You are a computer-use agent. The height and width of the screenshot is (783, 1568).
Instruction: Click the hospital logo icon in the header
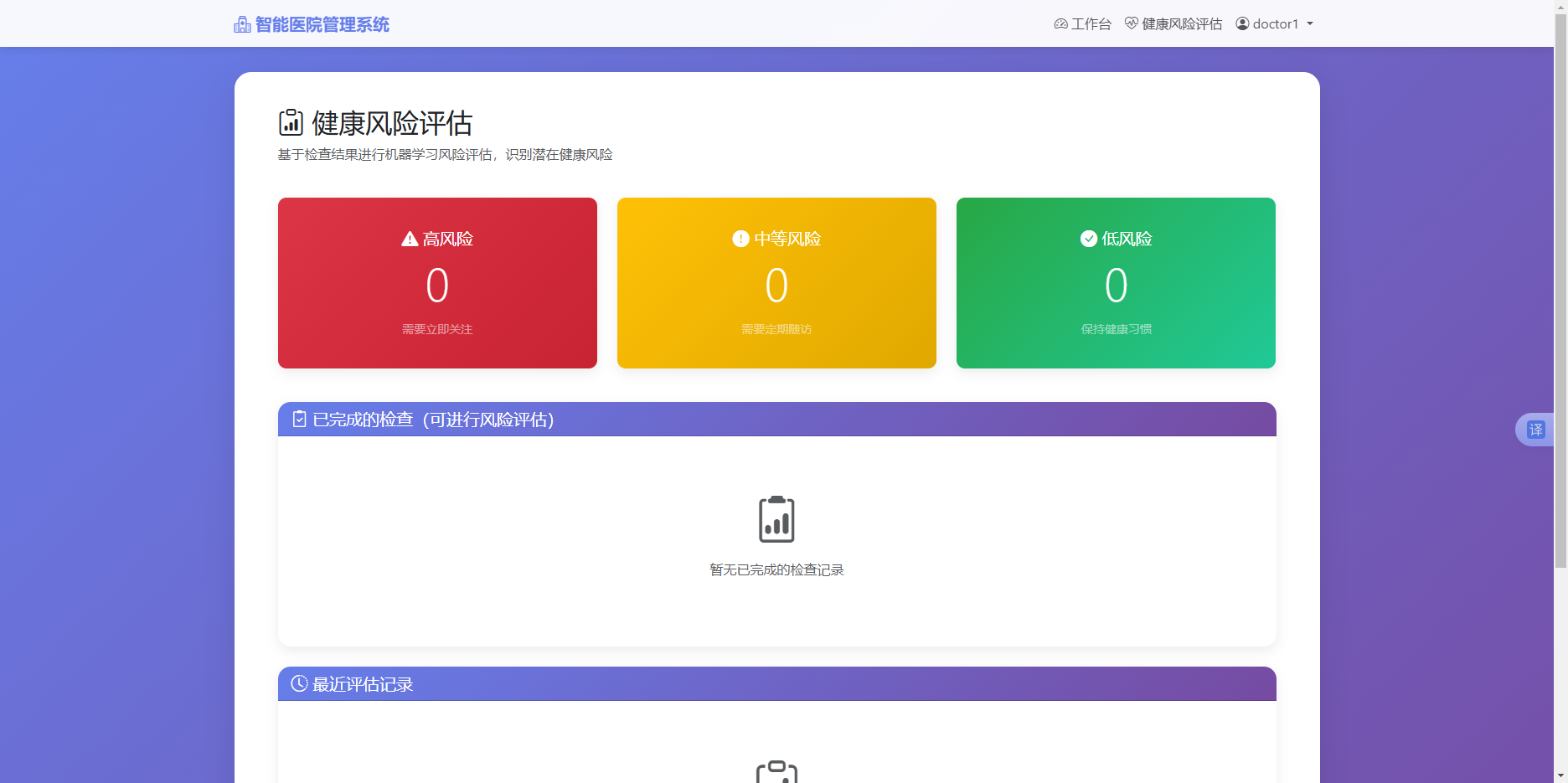point(242,23)
